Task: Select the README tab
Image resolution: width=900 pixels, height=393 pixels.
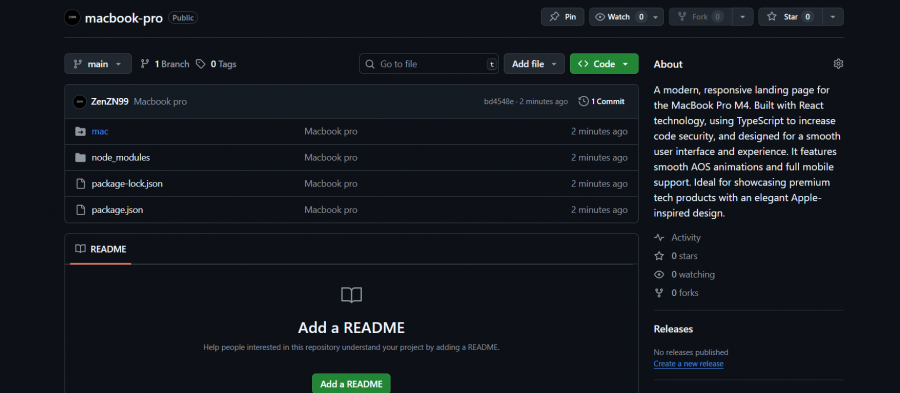Action: pyautogui.click(x=101, y=249)
